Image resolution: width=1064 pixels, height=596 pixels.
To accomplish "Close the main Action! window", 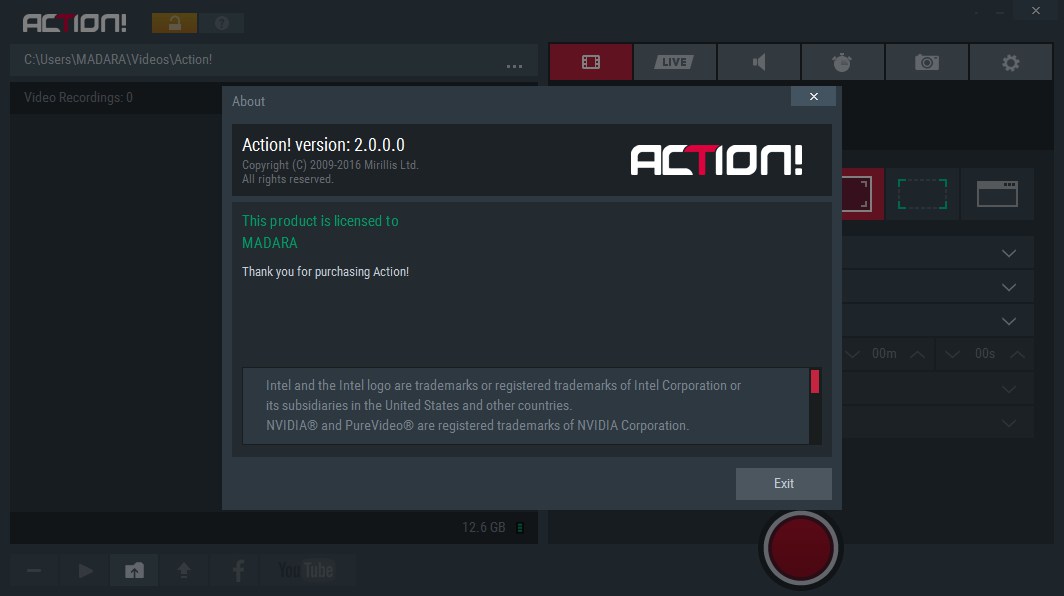I will click(x=1036, y=10).
